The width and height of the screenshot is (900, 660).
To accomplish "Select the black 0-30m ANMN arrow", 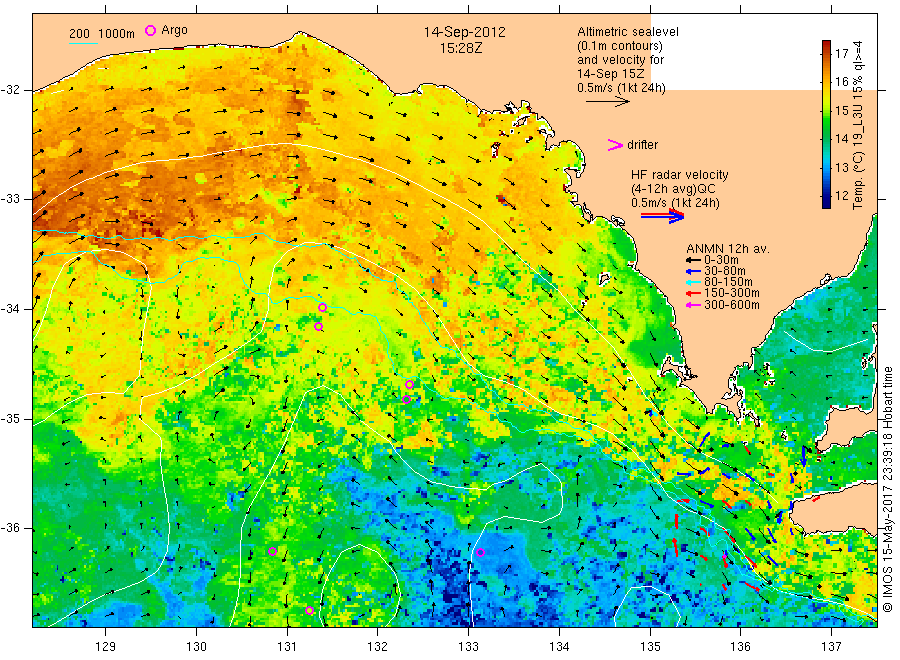I will coord(694,260).
